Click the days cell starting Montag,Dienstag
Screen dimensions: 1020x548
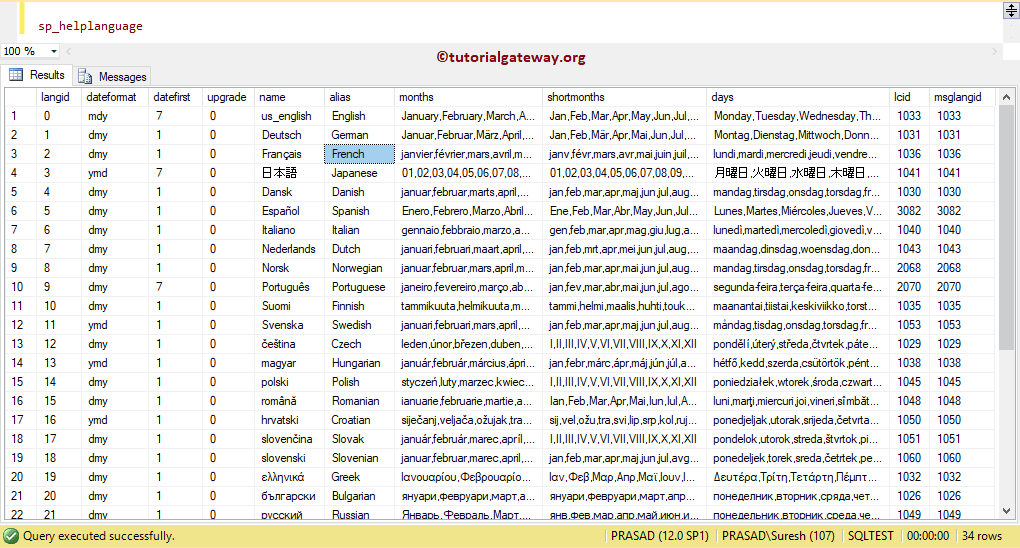point(797,135)
